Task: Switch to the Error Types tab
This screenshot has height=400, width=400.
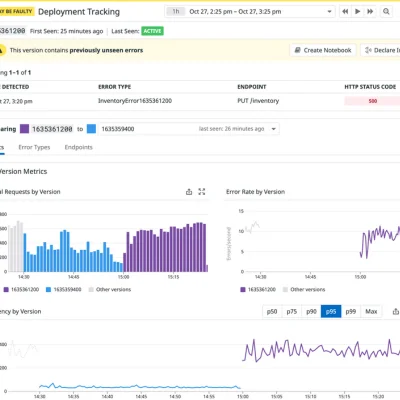Action: point(34,147)
